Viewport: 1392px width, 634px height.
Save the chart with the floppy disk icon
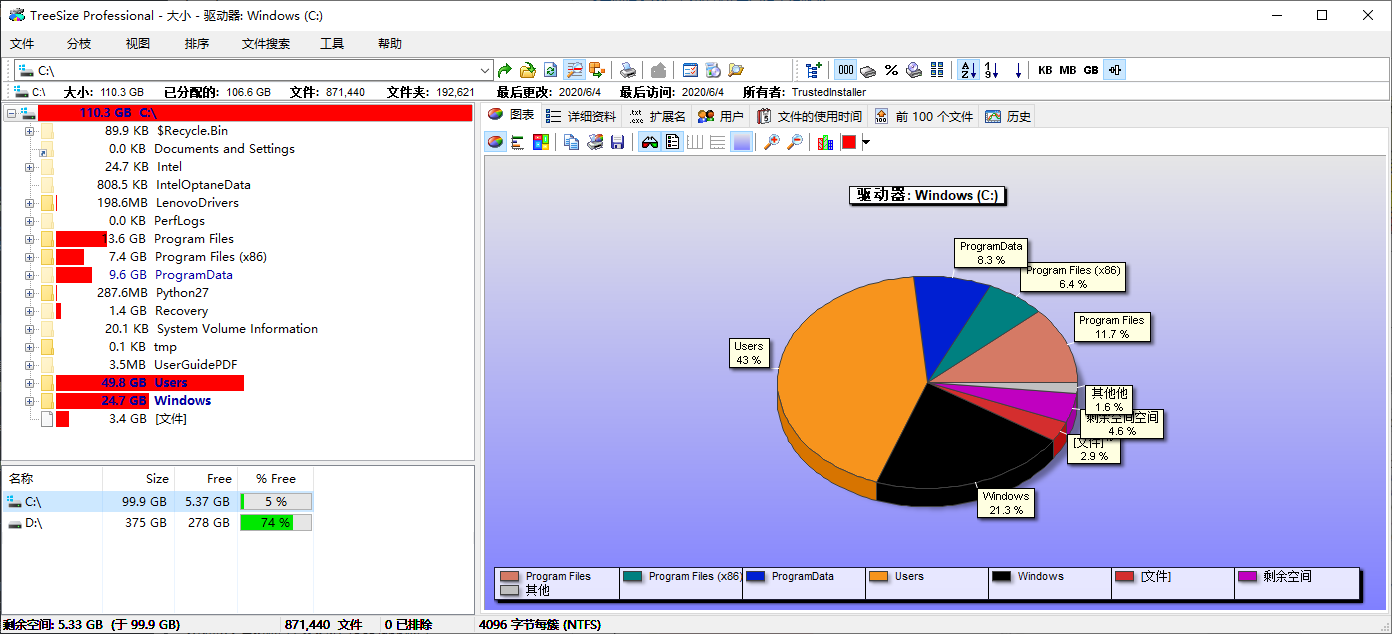tap(617, 142)
